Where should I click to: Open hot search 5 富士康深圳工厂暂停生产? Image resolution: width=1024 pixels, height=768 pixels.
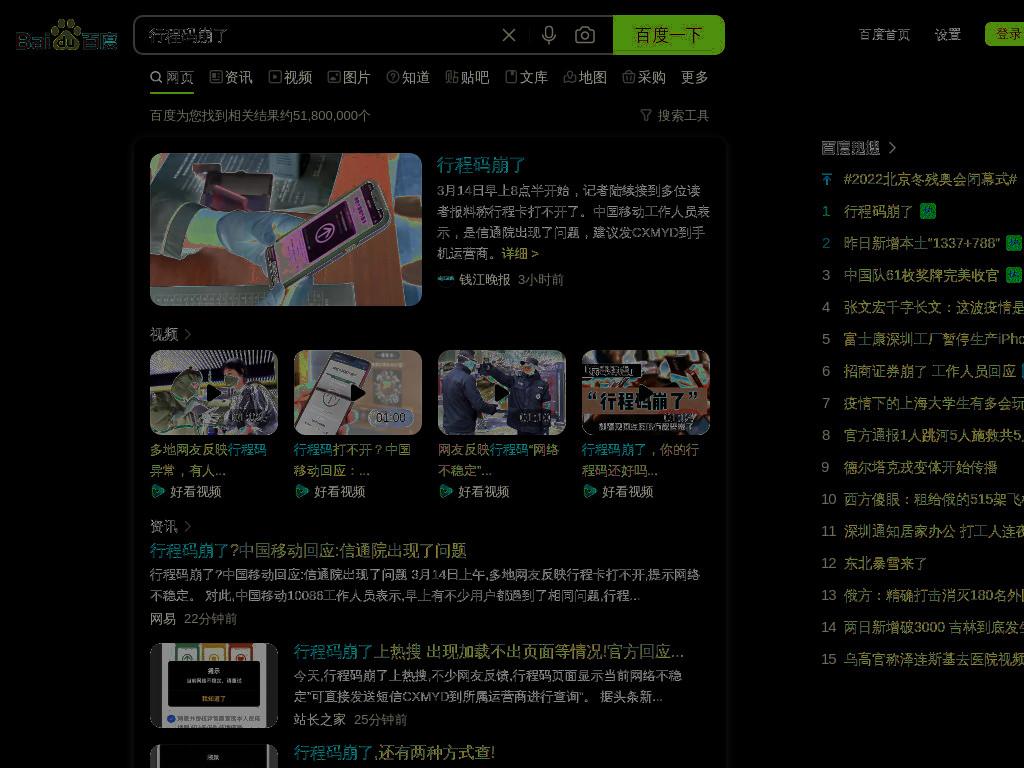click(x=933, y=339)
